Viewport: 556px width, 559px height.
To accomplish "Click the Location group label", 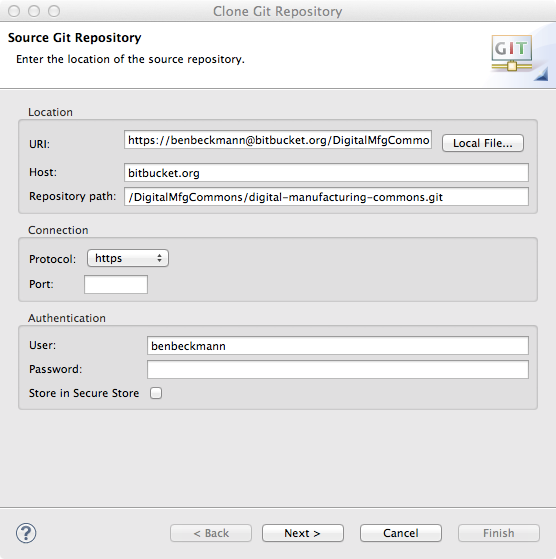I will [x=50, y=112].
